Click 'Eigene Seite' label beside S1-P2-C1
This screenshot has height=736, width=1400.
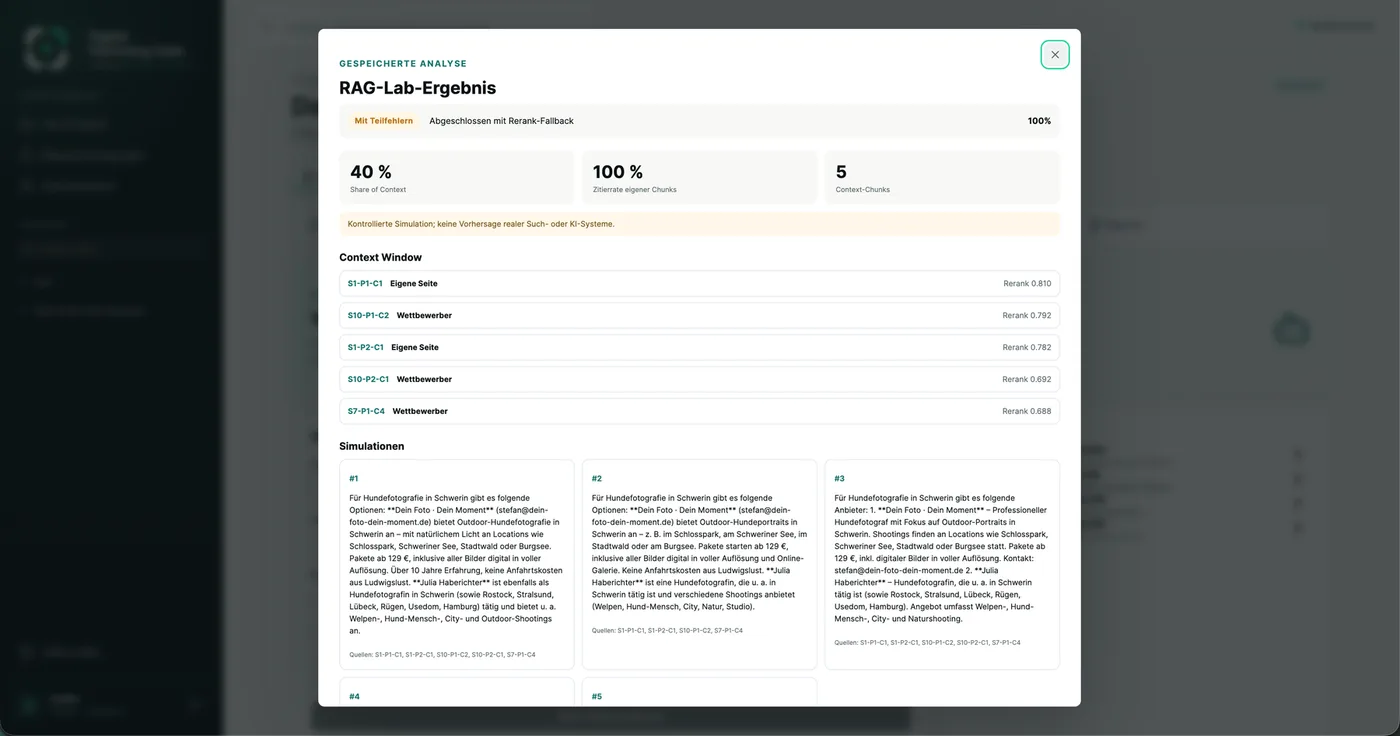tap(415, 347)
